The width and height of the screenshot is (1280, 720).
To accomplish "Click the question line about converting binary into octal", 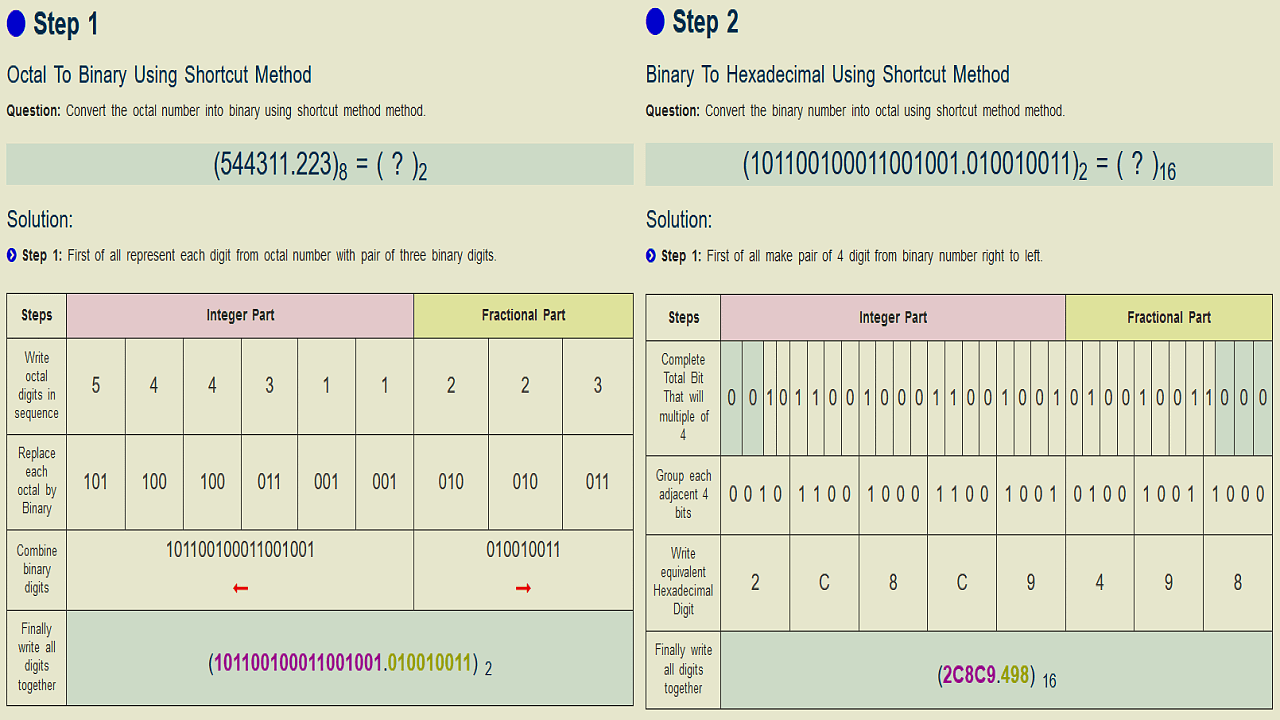I will [855, 111].
